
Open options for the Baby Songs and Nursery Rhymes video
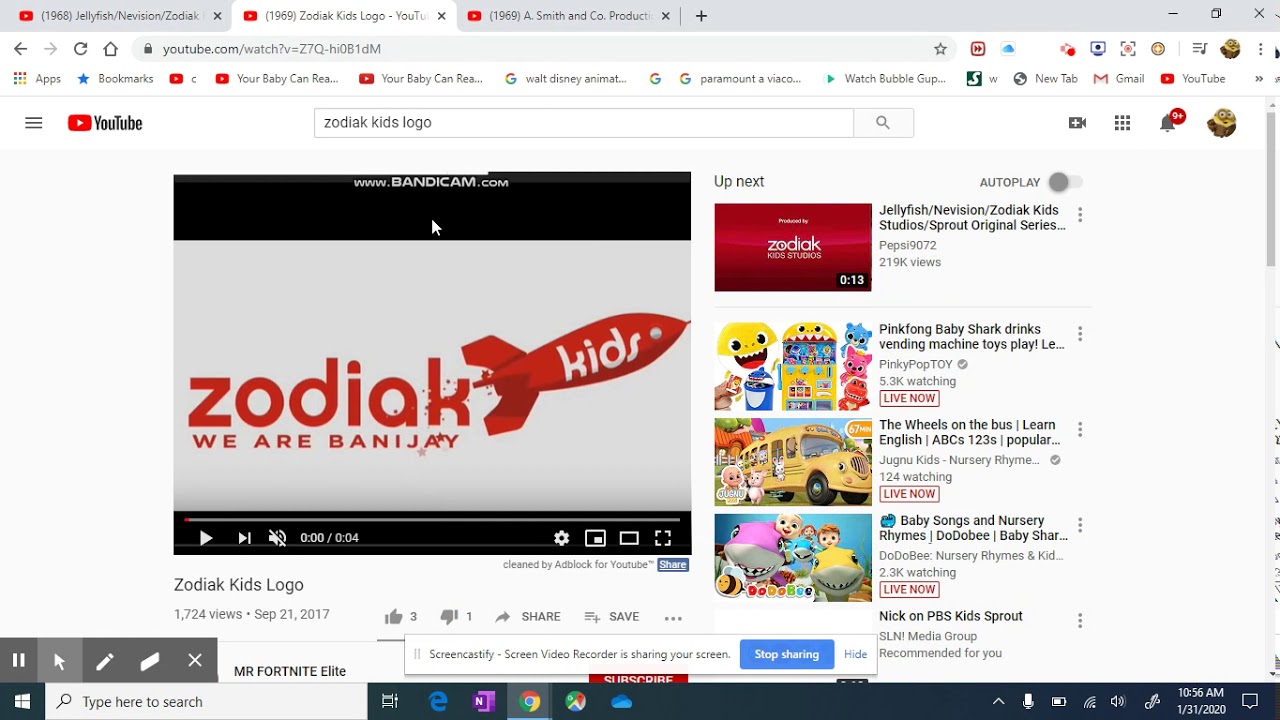[1080, 525]
